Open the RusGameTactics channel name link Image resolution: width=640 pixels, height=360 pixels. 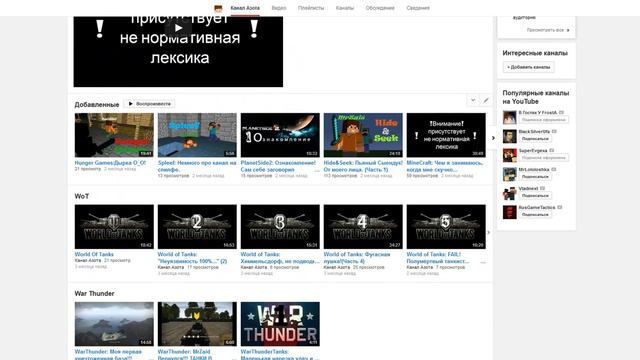(x=537, y=207)
